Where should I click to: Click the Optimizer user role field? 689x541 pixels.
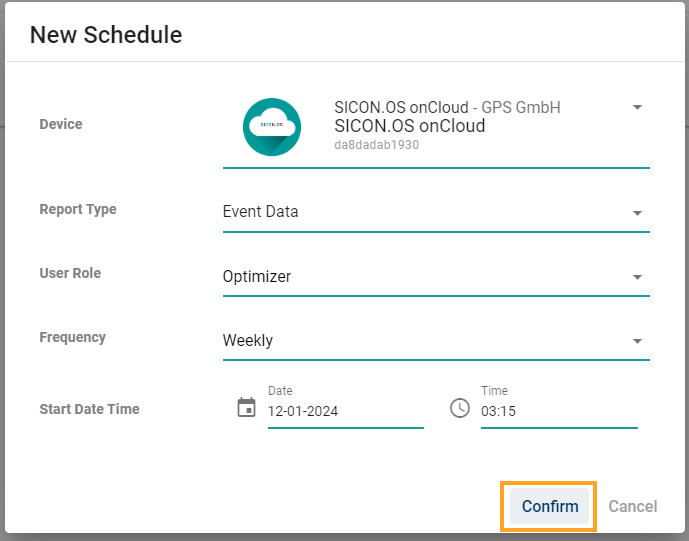click(x=420, y=276)
